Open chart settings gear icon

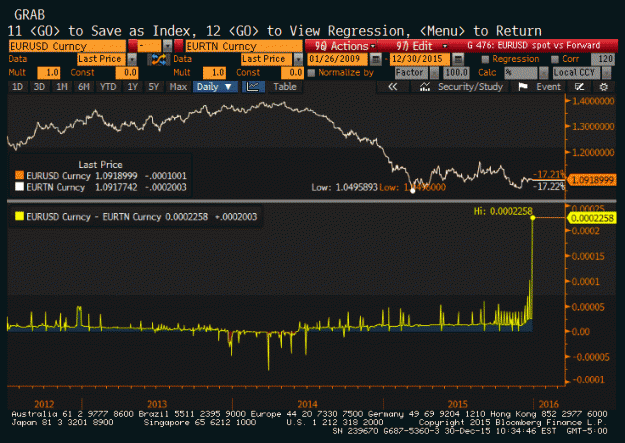coord(604,87)
